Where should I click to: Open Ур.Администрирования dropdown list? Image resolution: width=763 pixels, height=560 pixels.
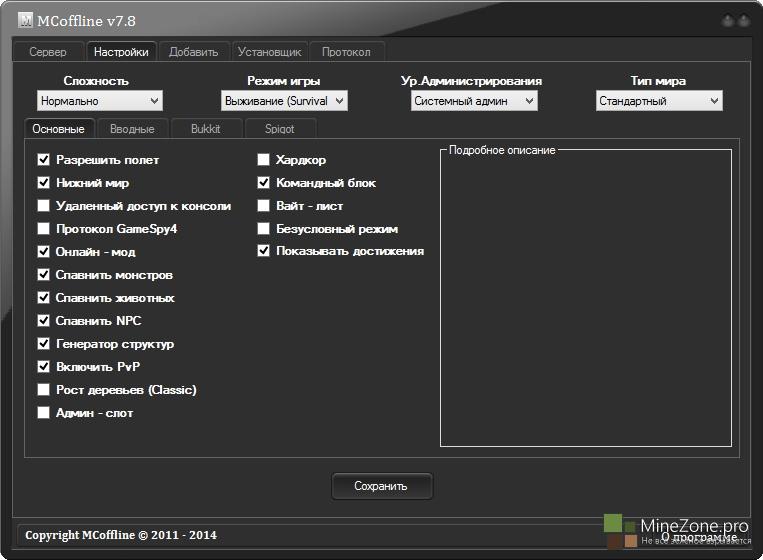(474, 101)
